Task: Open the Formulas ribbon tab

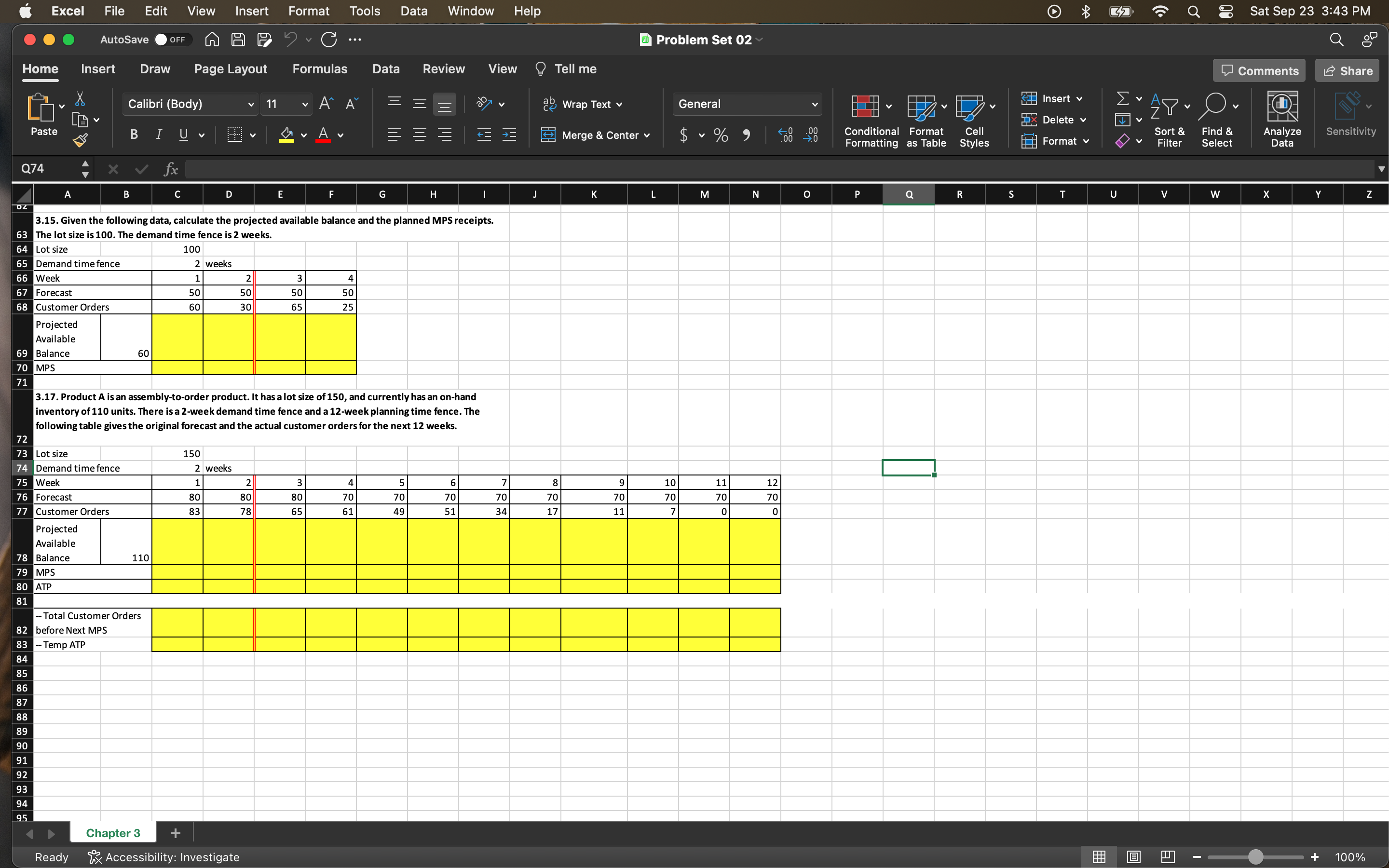Action: click(x=320, y=69)
